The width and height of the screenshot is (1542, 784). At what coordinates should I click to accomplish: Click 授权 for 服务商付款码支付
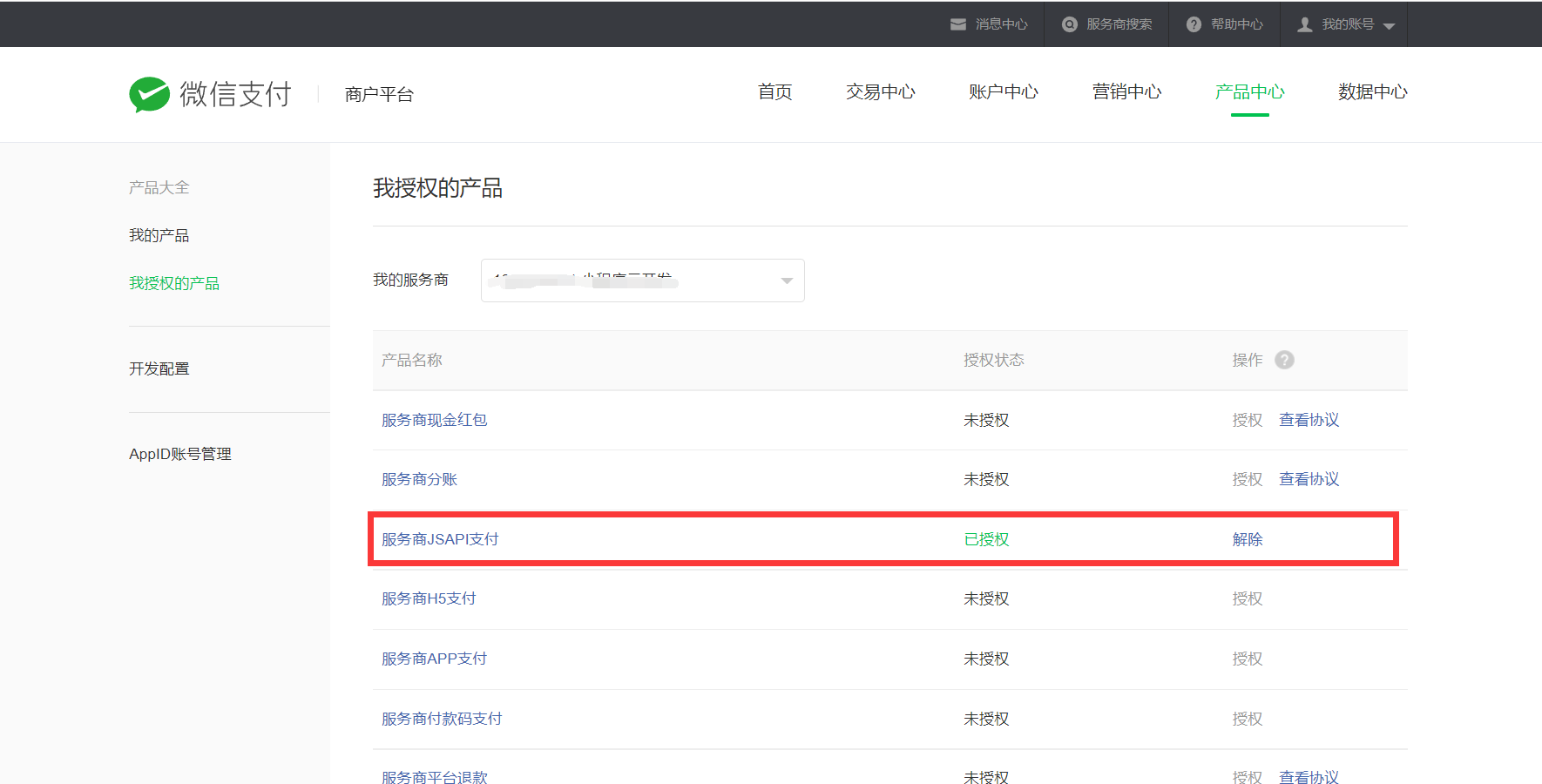[1247, 719]
